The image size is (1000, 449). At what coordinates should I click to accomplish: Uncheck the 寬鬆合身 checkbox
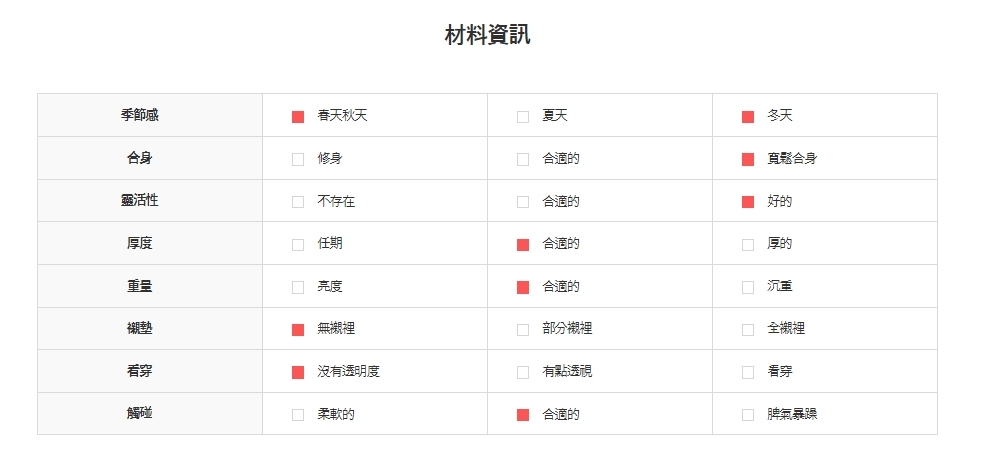[x=748, y=159]
